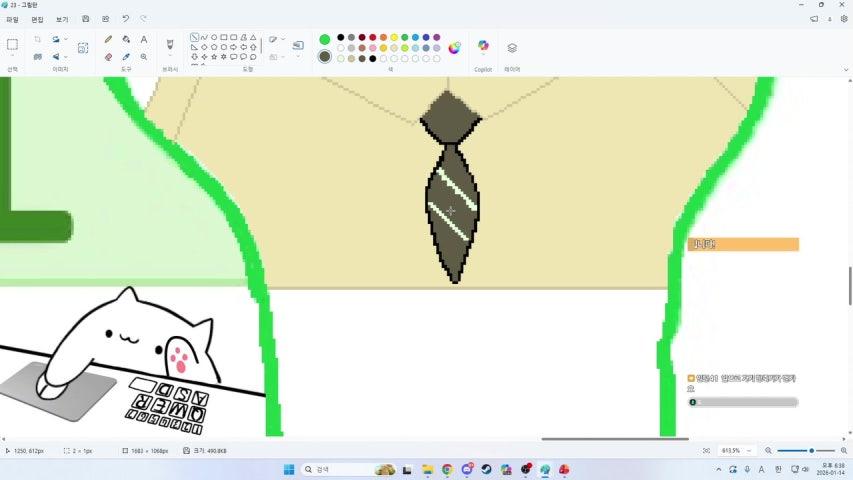Screen dimensions: 853x480
Task: Select the Pencil tool
Action: pos(108,39)
